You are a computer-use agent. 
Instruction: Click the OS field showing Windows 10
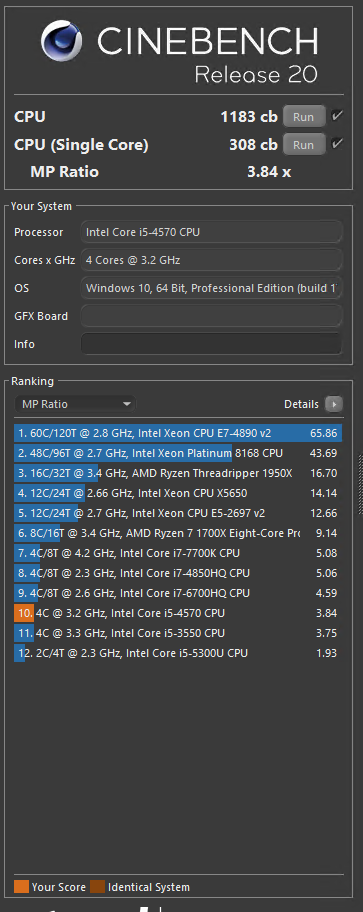click(211, 288)
